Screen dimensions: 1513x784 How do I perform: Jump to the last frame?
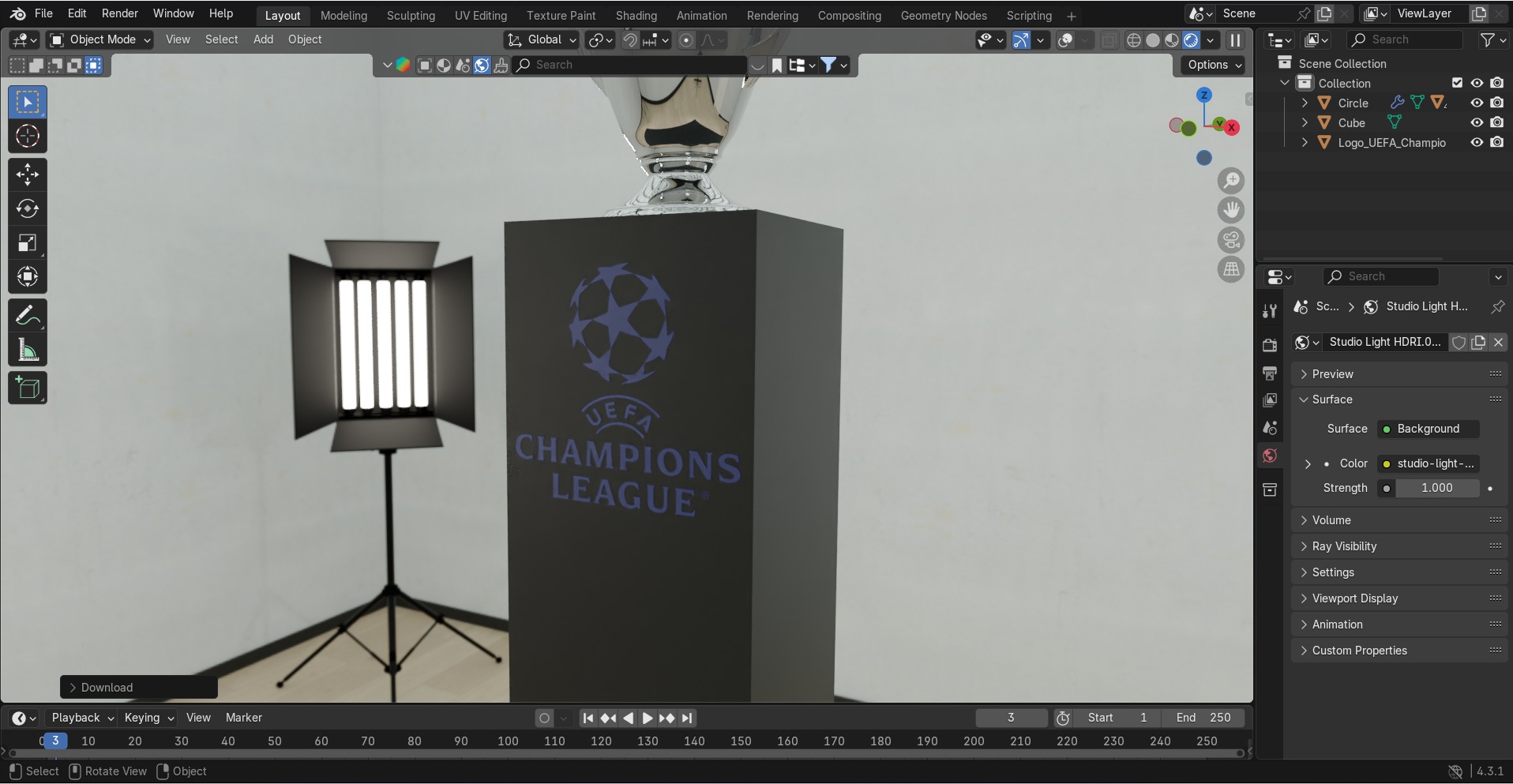[688, 718]
